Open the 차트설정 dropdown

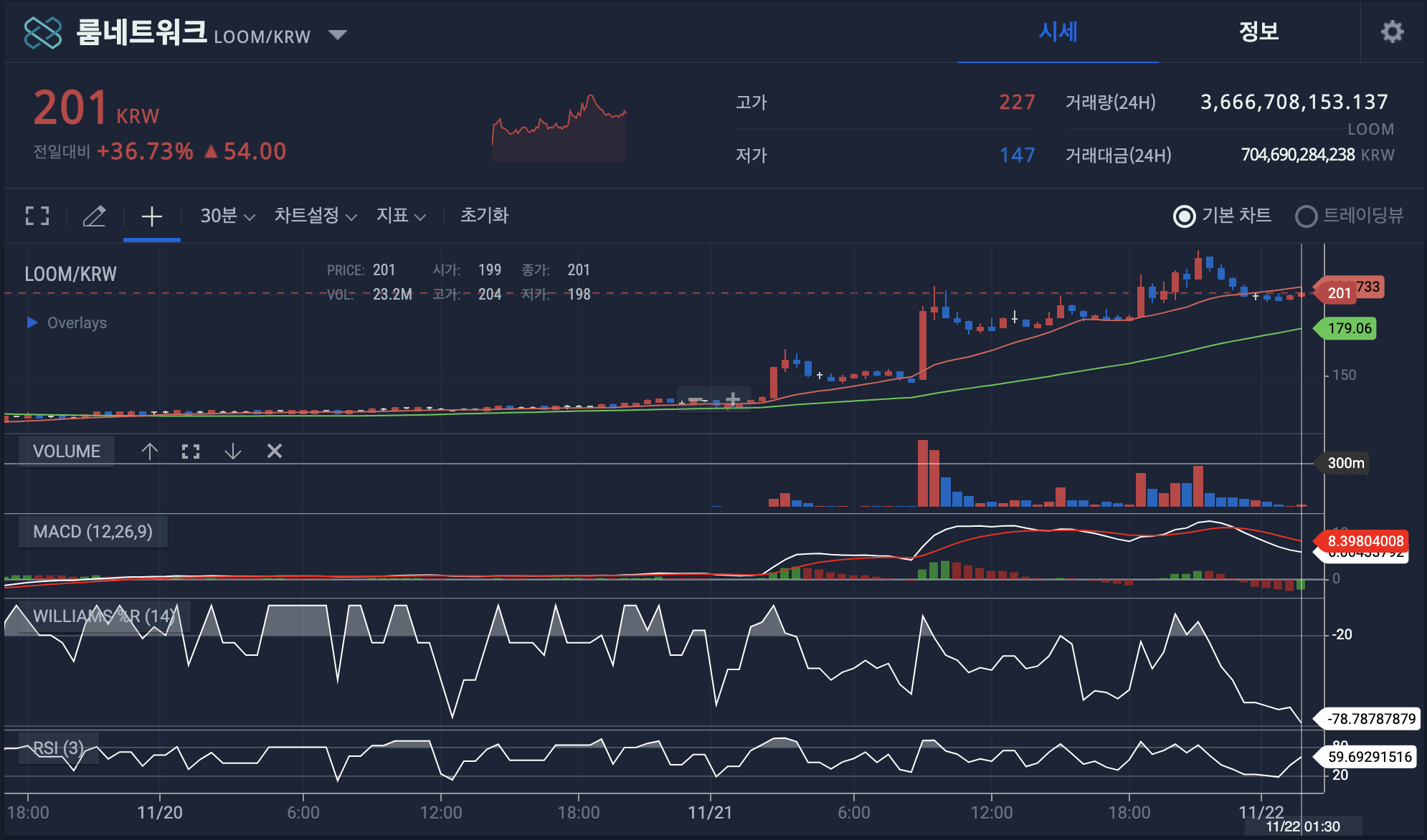(x=315, y=216)
